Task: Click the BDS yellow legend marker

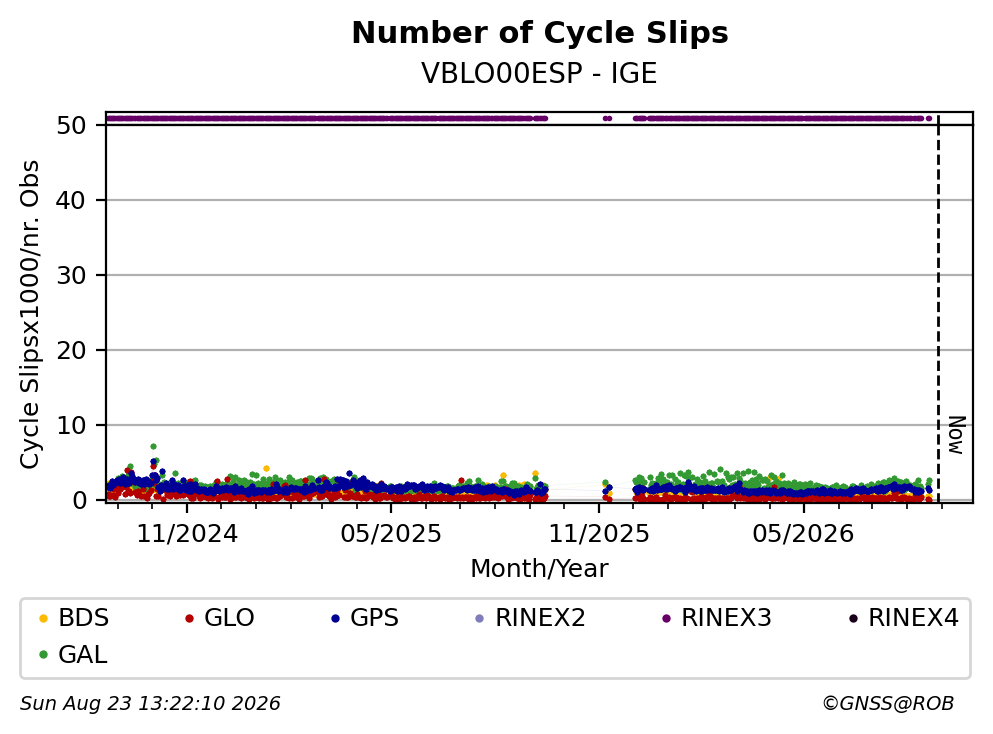Action: [x=43, y=618]
